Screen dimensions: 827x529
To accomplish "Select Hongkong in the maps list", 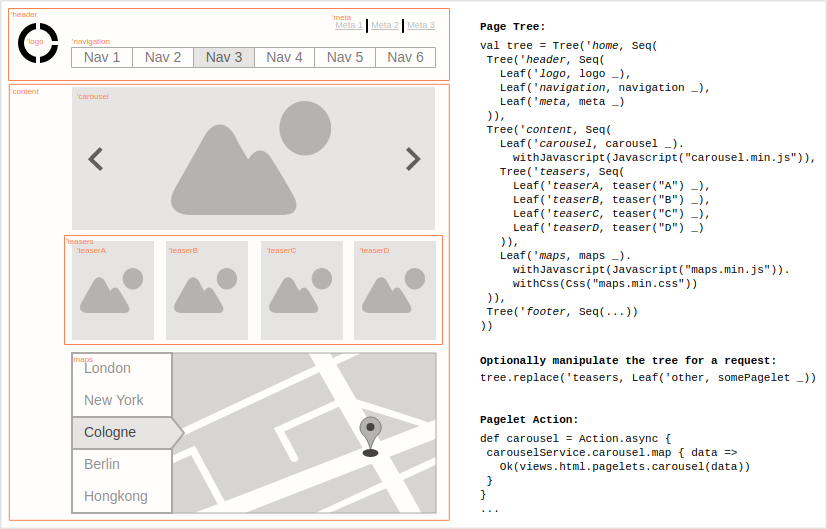I will [x=122, y=496].
